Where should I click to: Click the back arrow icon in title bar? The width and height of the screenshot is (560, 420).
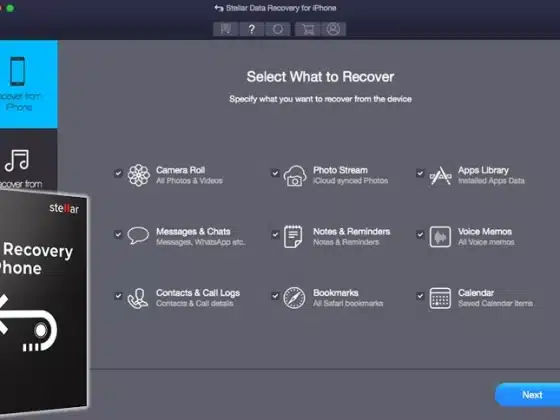coord(219,8)
